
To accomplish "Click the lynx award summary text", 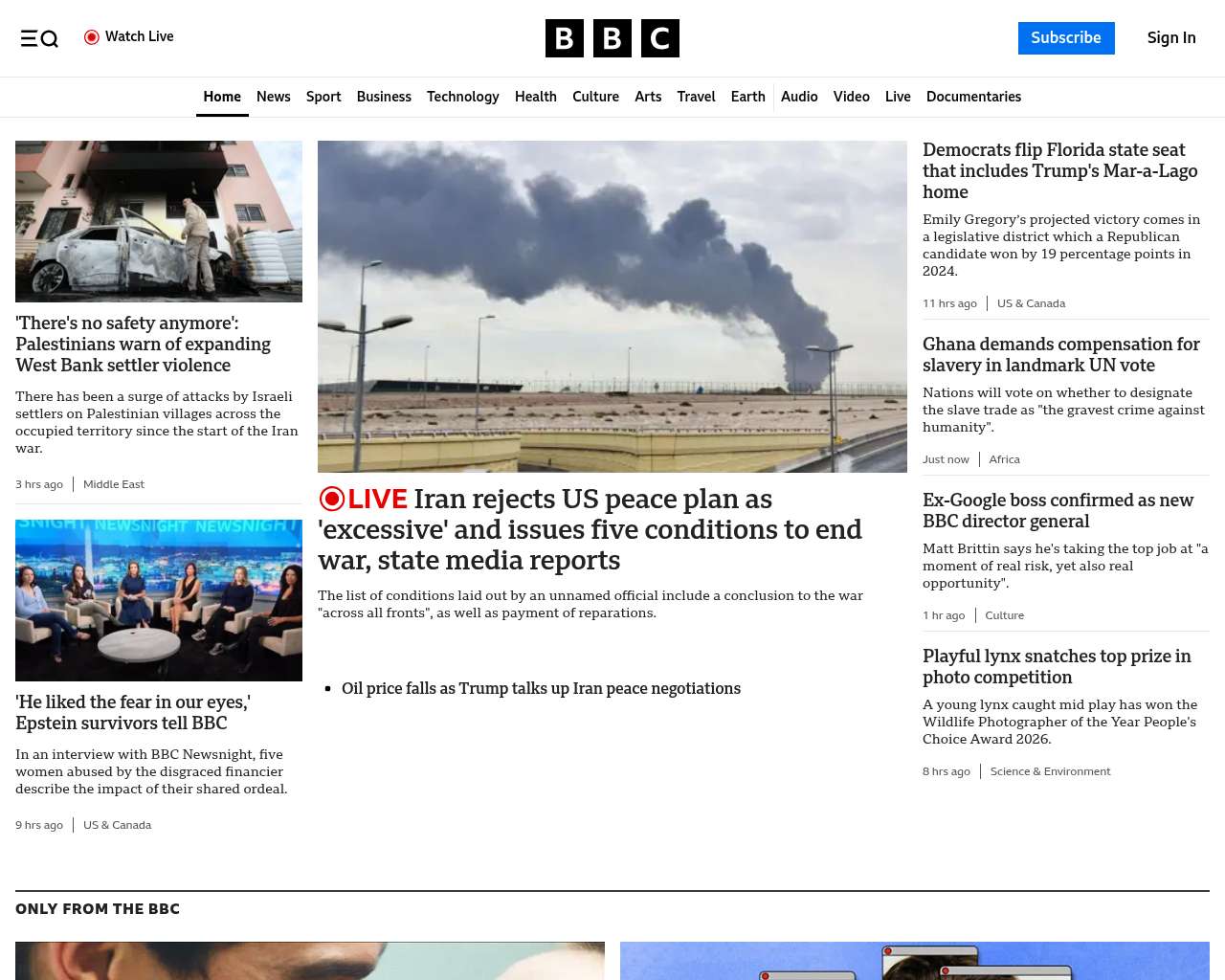I will 1059,722.
